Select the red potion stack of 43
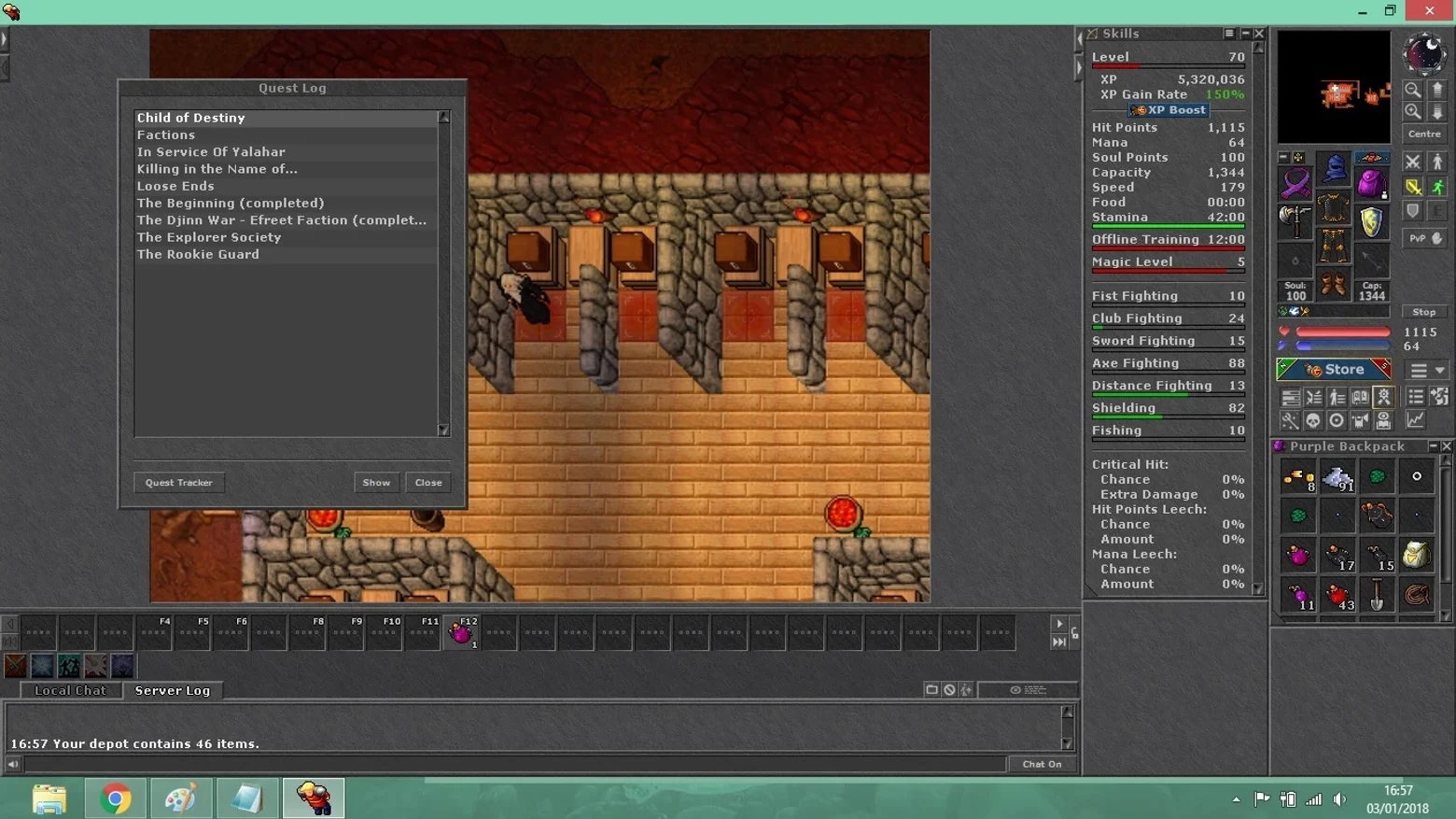This screenshot has width=1456, height=819. click(x=1337, y=595)
